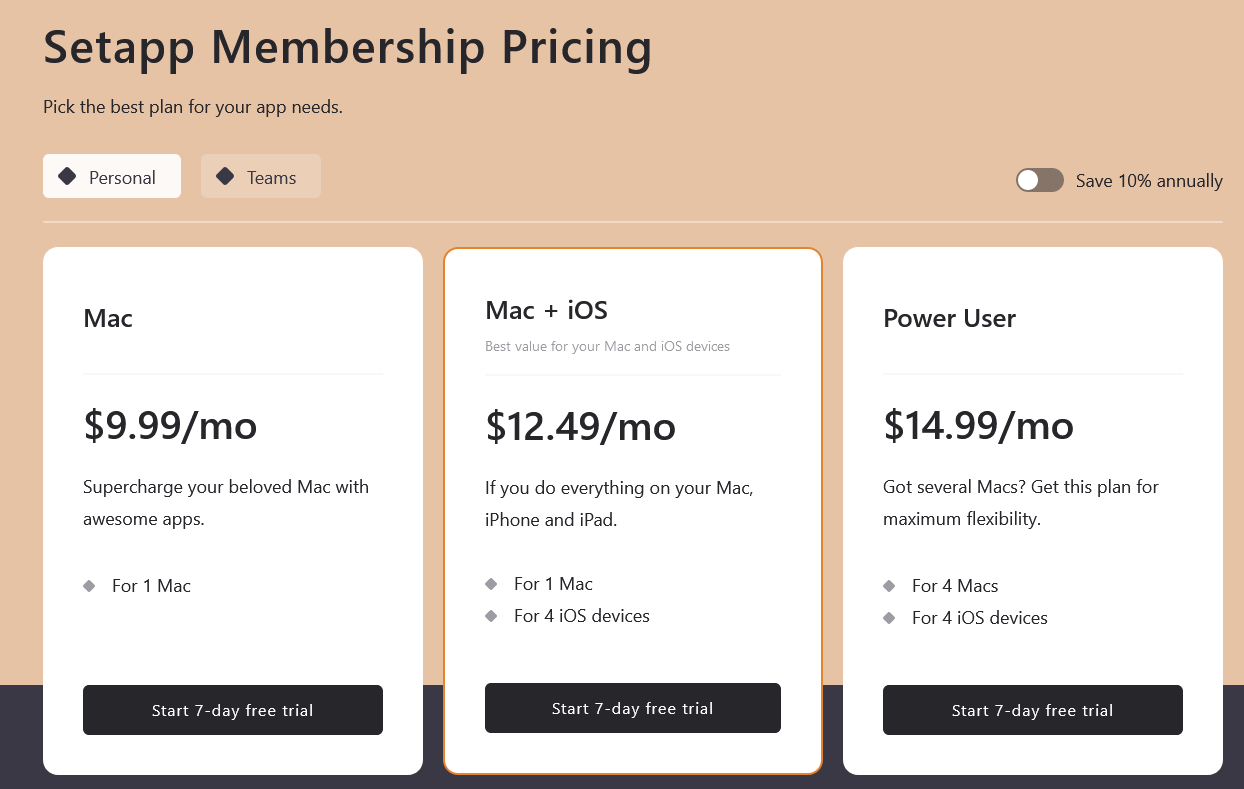Start 7-day free trial for Mac + iOS plan
Image resolution: width=1244 pixels, height=789 pixels.
pyautogui.click(x=632, y=707)
